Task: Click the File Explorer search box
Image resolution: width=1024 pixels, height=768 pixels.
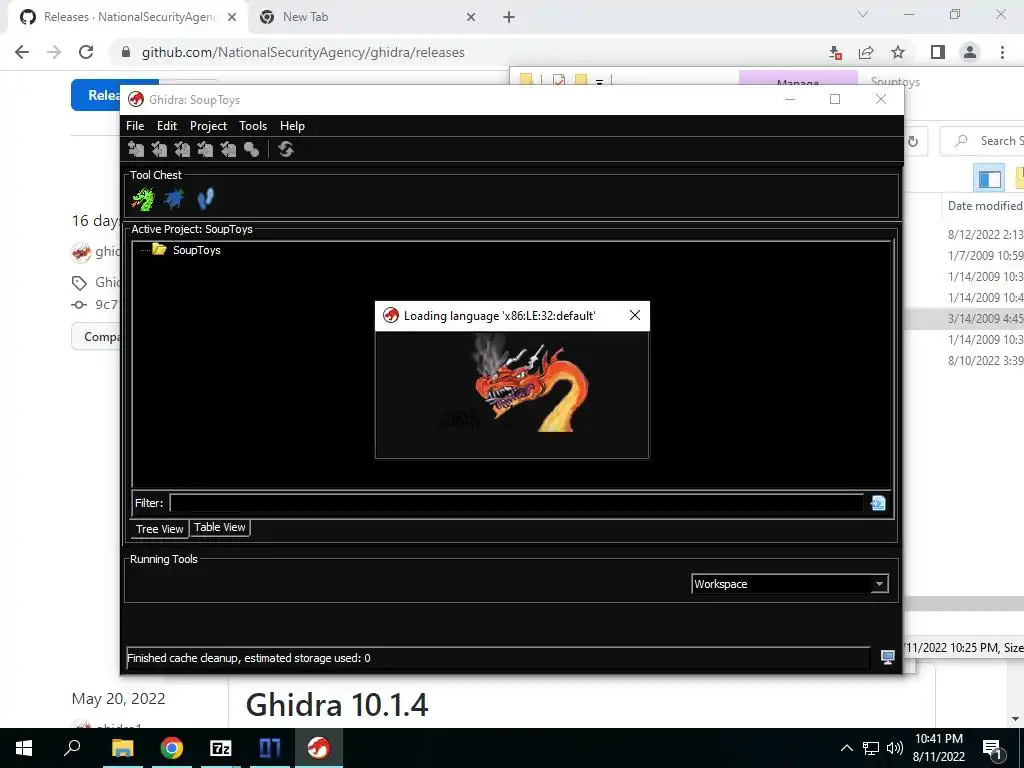Action: pos(982,141)
